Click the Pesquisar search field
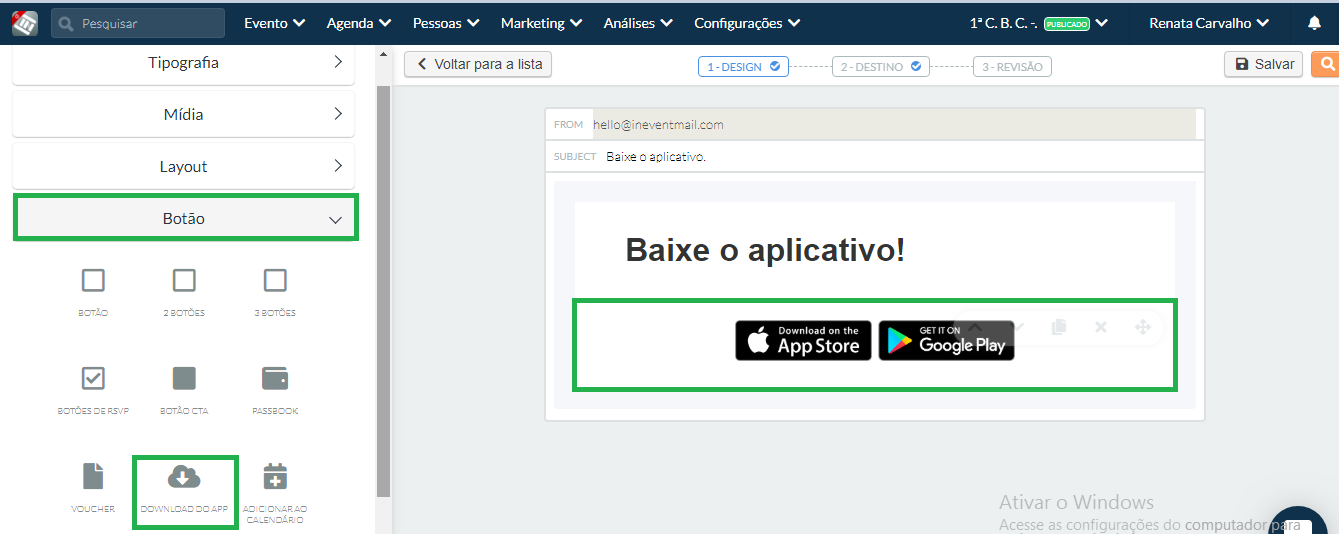The width and height of the screenshot is (1339, 534). click(x=138, y=23)
